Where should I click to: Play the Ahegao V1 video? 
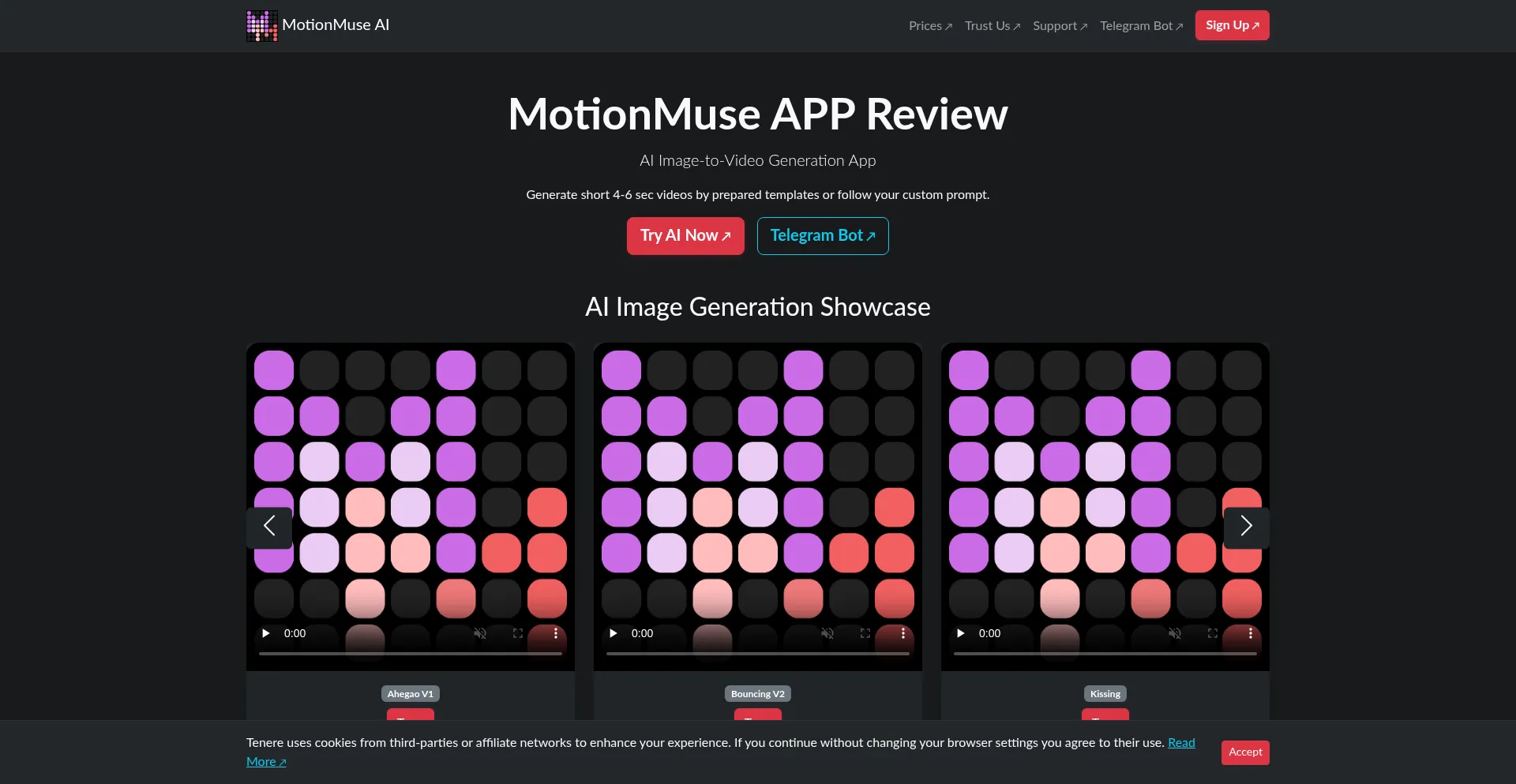[x=266, y=633]
